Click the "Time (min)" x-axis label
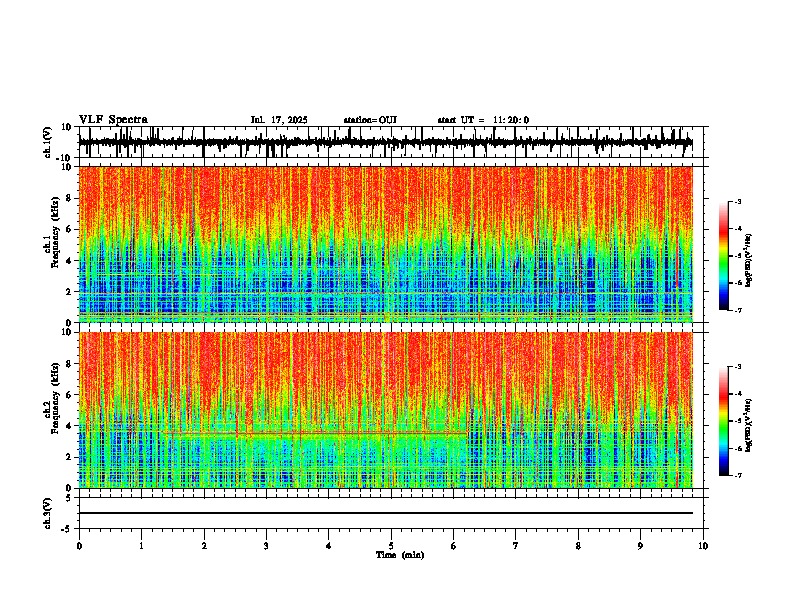The image size is (792, 612). [x=400, y=555]
